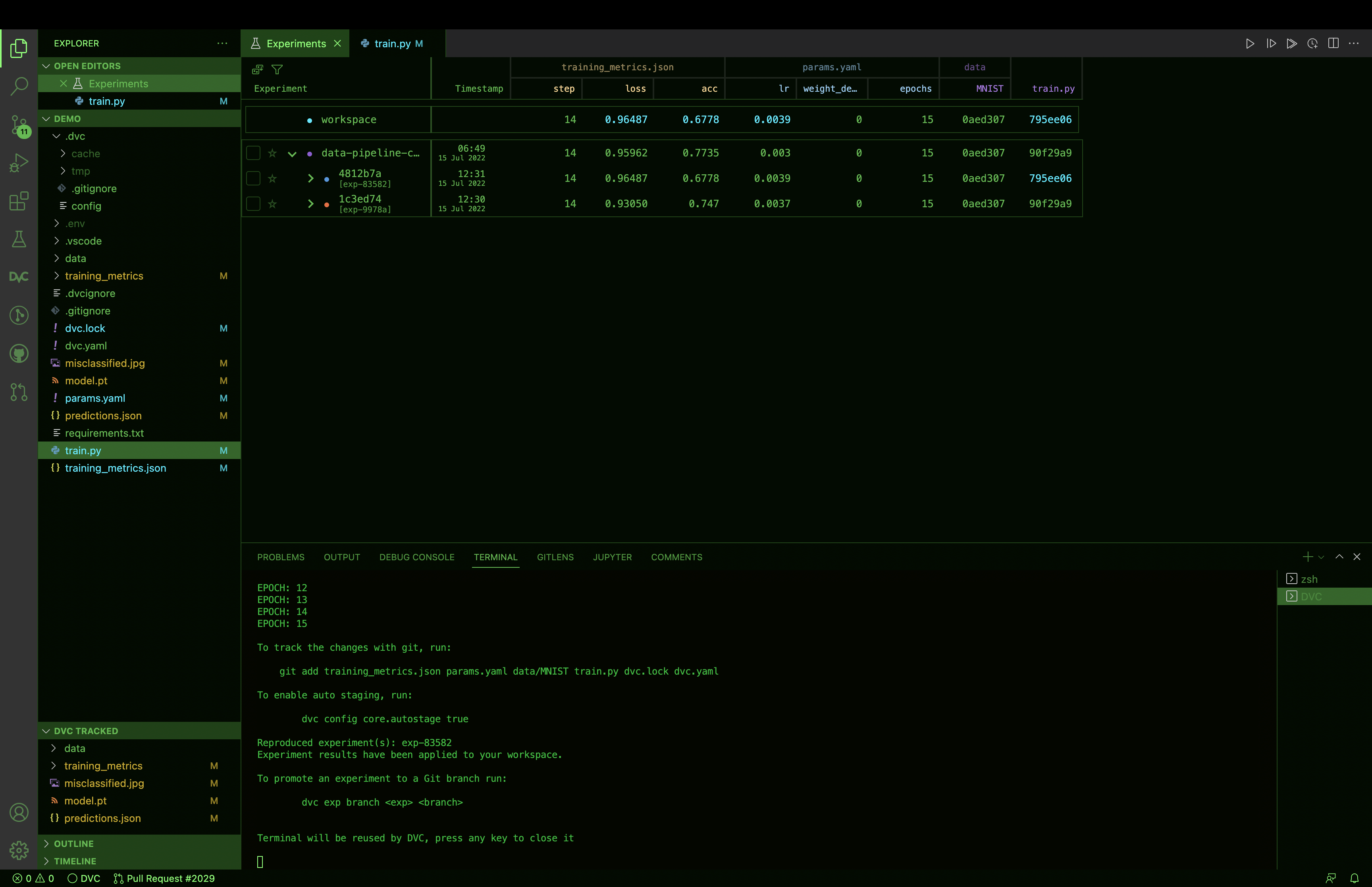Viewport: 1372px width, 887px height.
Task: Expand the 4812b7a experiment row
Action: (x=311, y=179)
